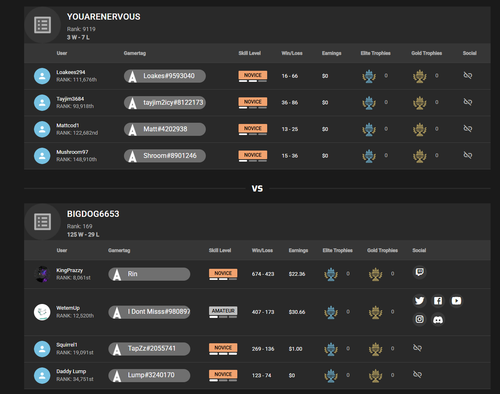Click KingPrazzy's NOVICE skill badge
Viewport: 500px width, 394px height.
click(x=223, y=273)
